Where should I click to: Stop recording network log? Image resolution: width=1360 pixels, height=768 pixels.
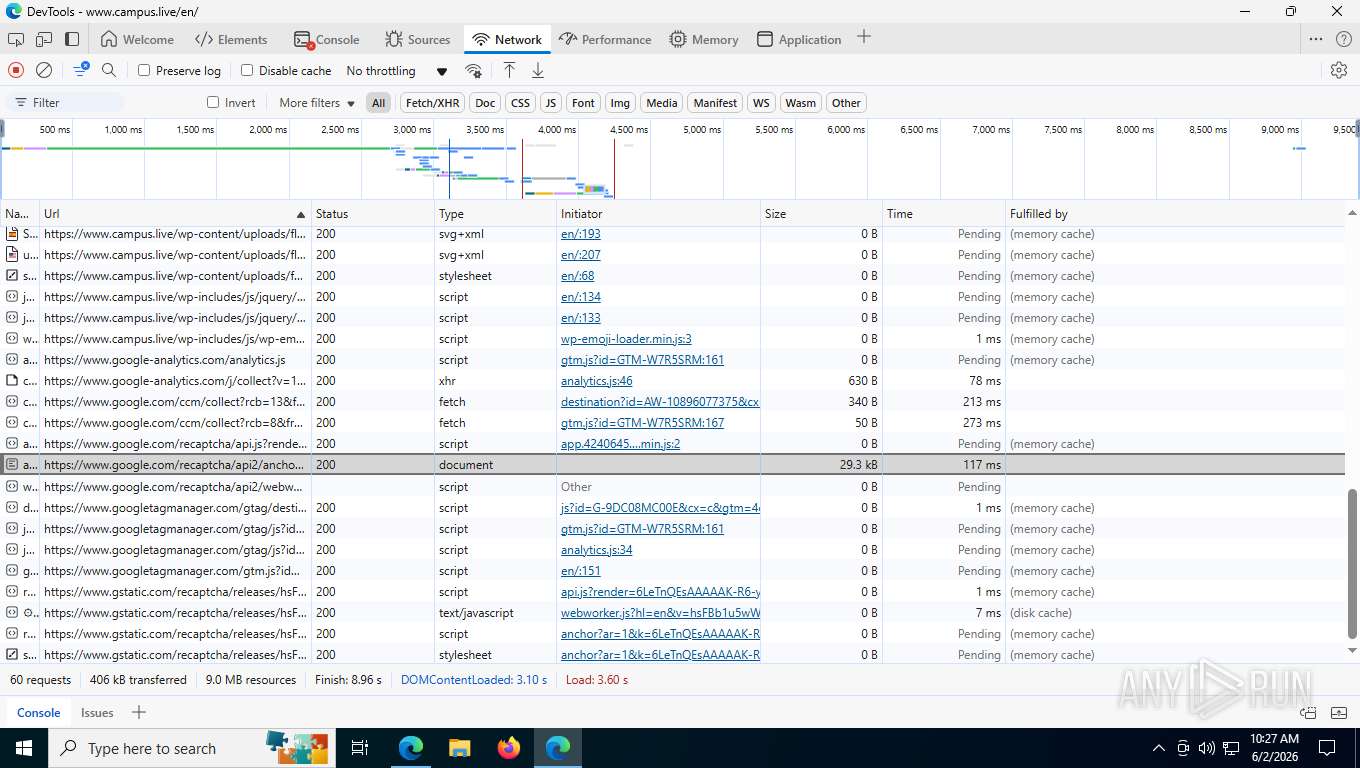(16, 70)
